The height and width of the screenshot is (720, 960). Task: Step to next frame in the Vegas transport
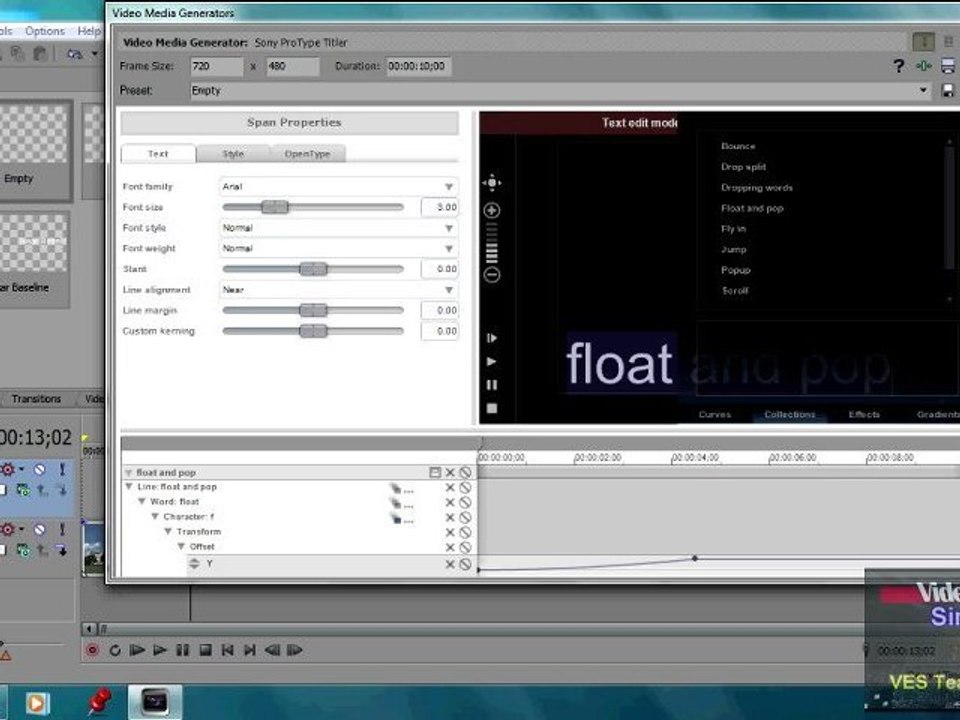pos(294,650)
